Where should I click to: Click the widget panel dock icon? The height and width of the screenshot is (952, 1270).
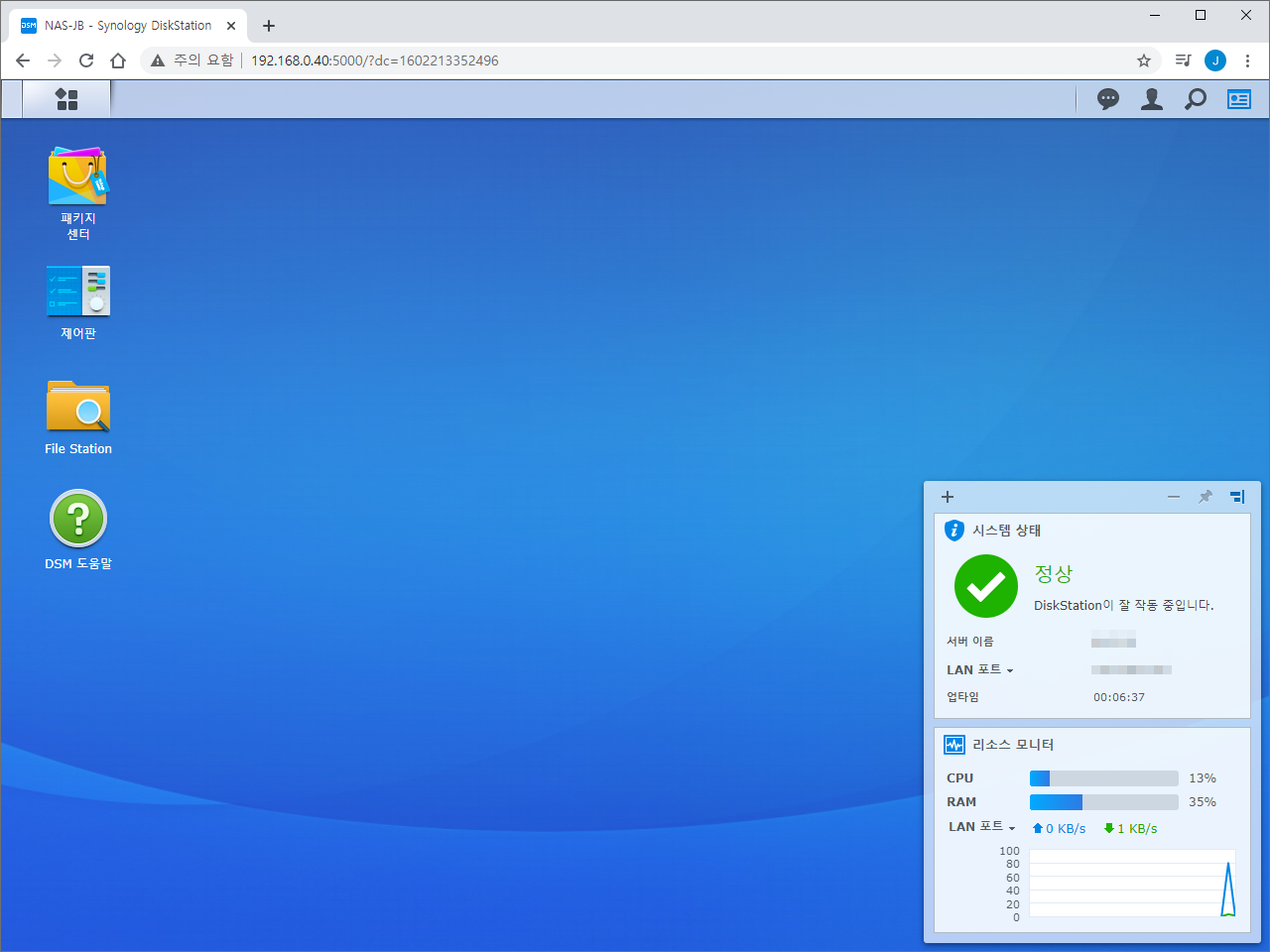[x=1237, y=497]
